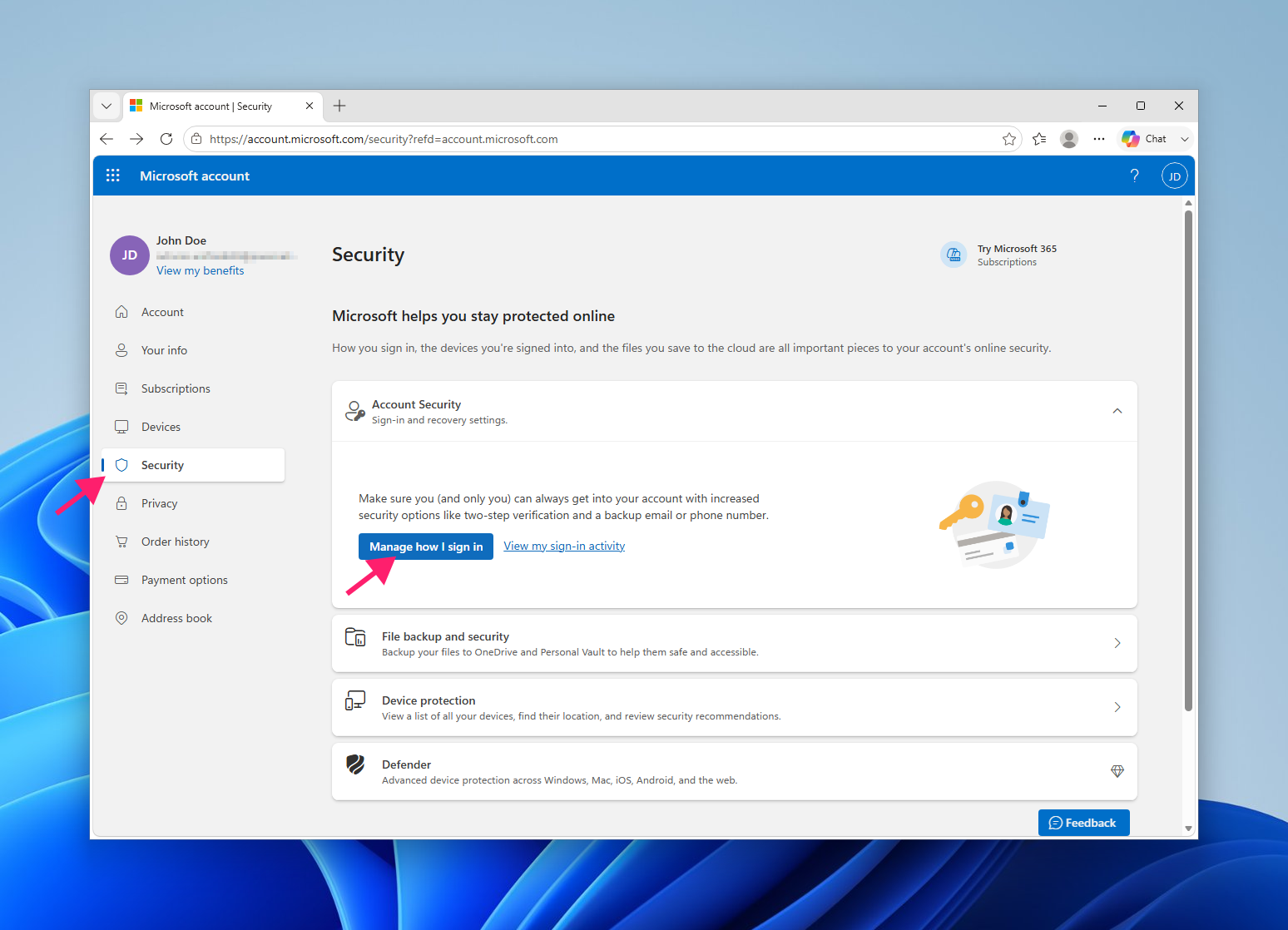Open the favorites list icon
The image size is (1288, 930).
(1039, 139)
